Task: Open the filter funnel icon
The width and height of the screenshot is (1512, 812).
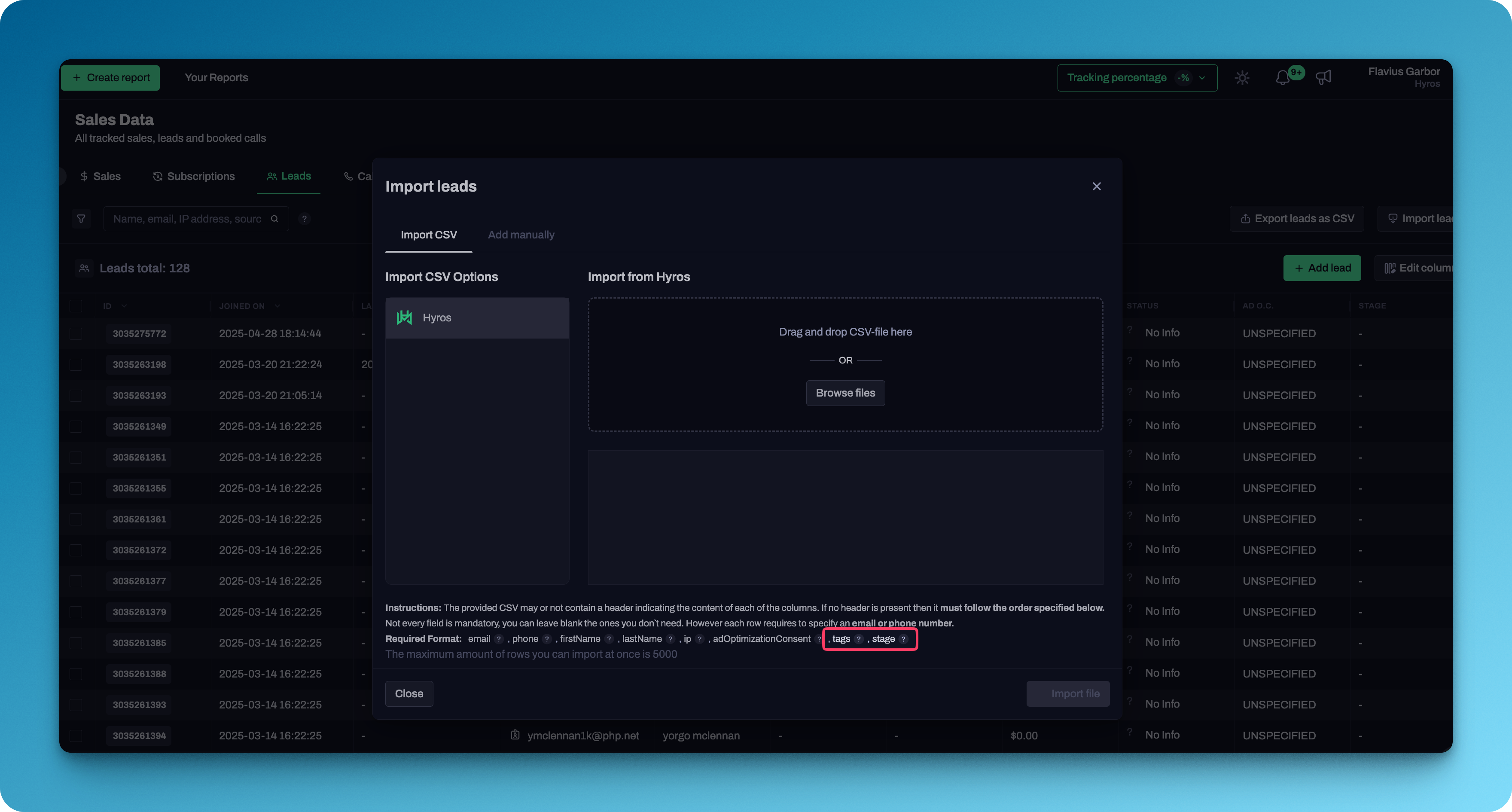Action: coord(82,219)
